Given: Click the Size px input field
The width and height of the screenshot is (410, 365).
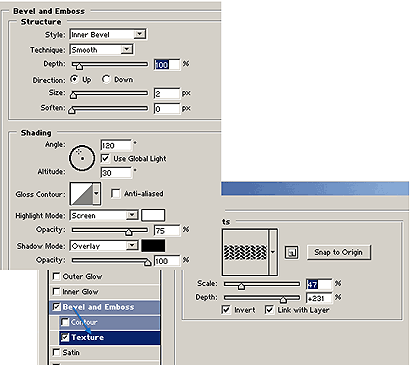Looking at the screenshot, I should click(167, 94).
